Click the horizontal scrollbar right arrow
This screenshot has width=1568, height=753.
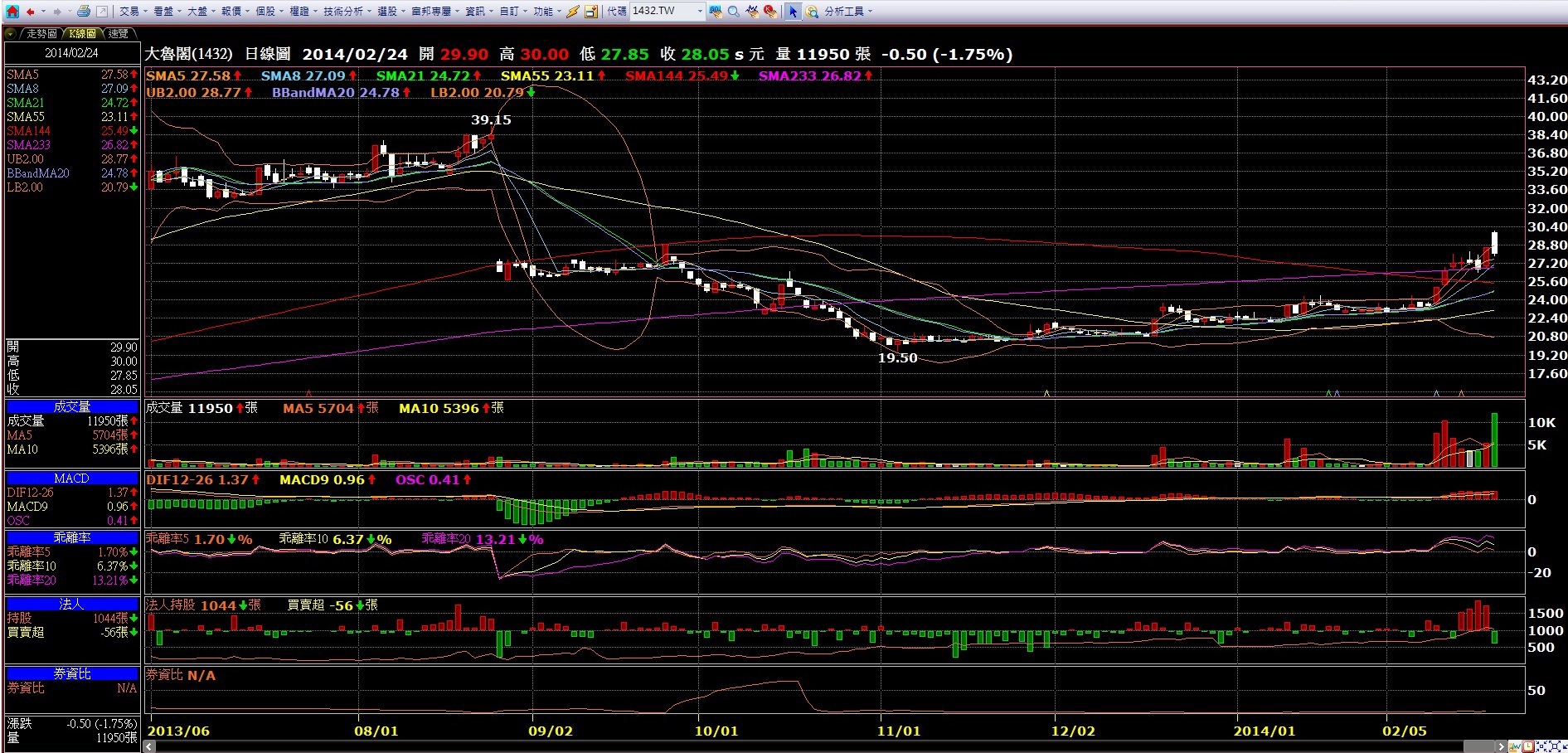[1500, 746]
